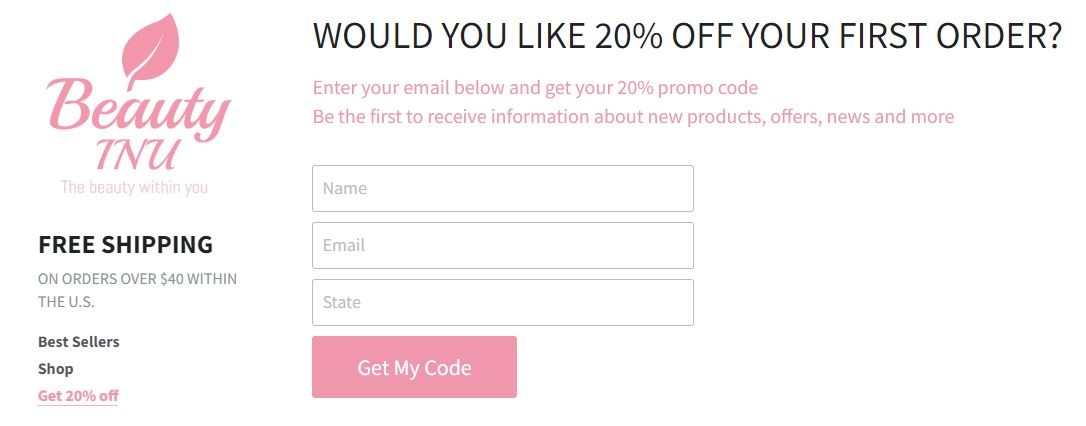Image resolution: width=1086 pixels, height=426 pixels.
Task: Focus the Name input field
Action: pyautogui.click(x=502, y=188)
